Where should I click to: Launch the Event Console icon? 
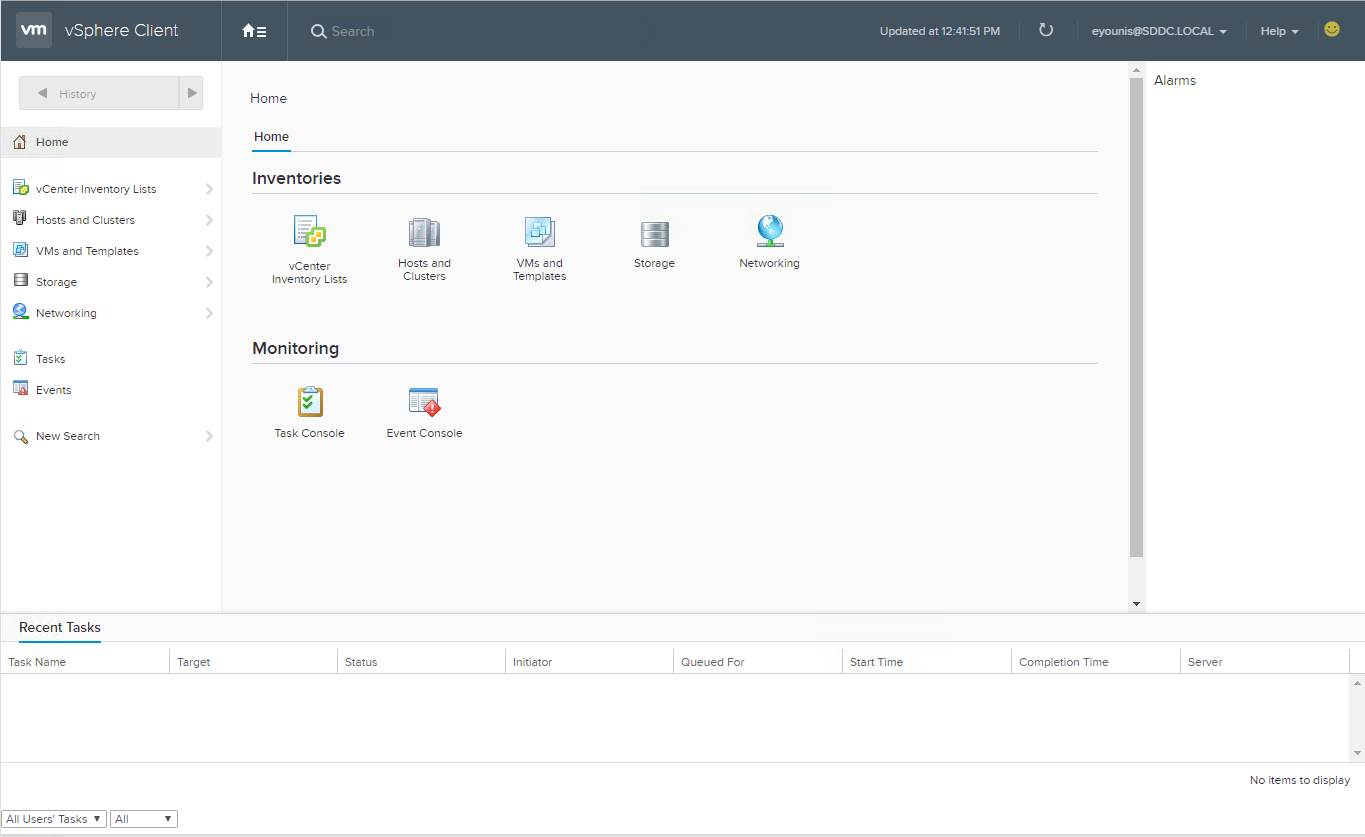(424, 402)
